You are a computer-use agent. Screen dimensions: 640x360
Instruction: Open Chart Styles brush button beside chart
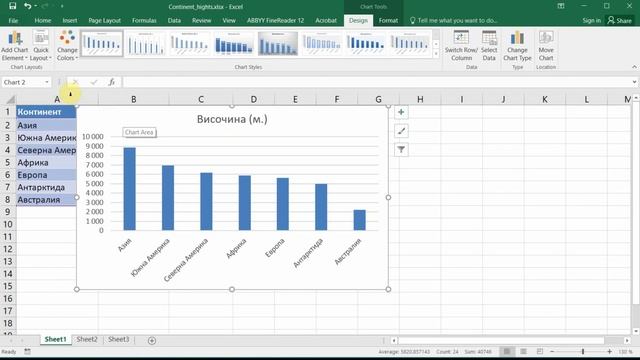pos(401,131)
